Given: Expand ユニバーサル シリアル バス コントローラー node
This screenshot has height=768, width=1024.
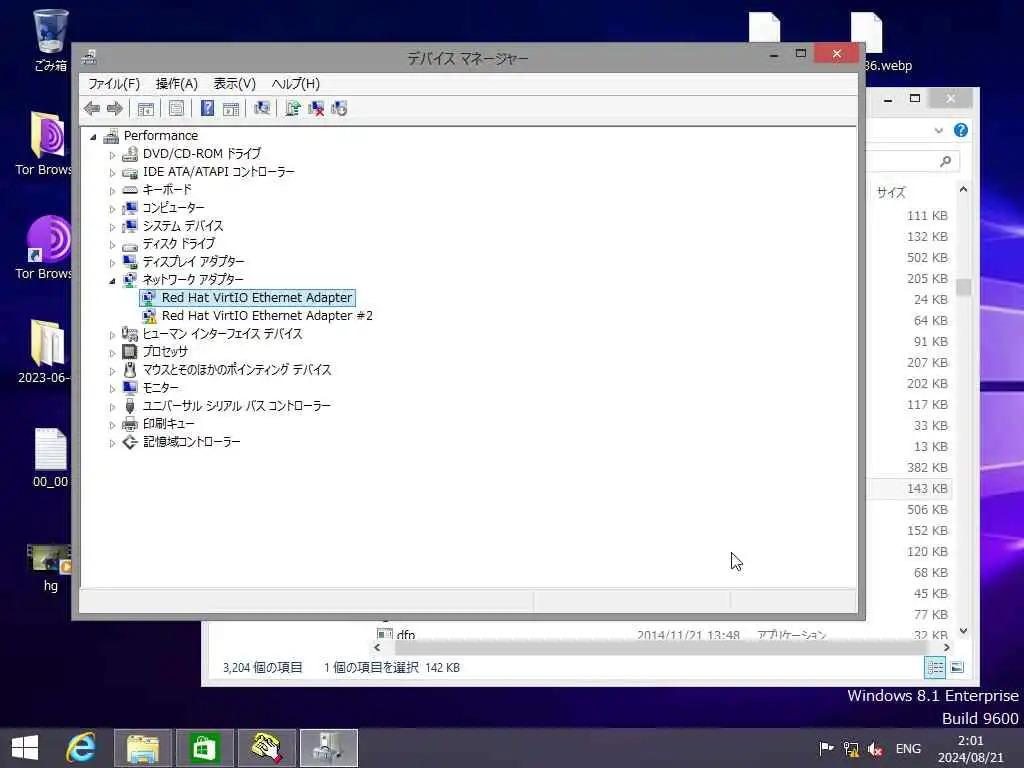Looking at the screenshot, I should (112, 407).
